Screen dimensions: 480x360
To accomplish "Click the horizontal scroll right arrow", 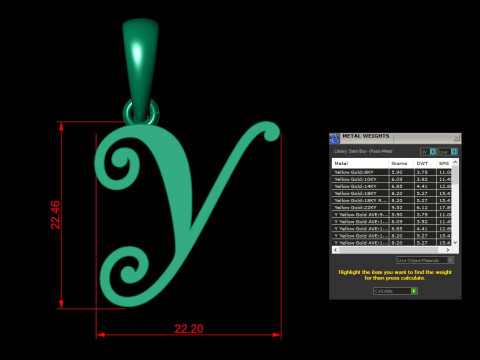I will click(448, 250).
